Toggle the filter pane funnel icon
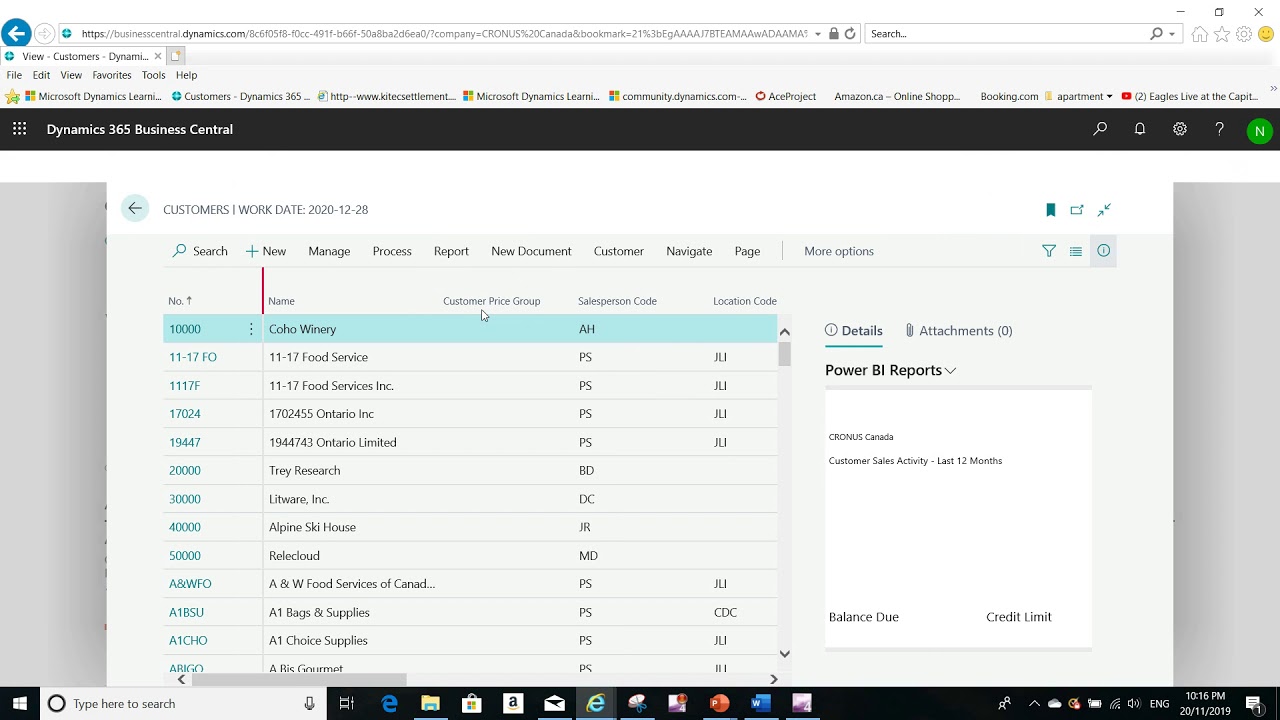This screenshot has height=720, width=1280. [x=1049, y=251]
